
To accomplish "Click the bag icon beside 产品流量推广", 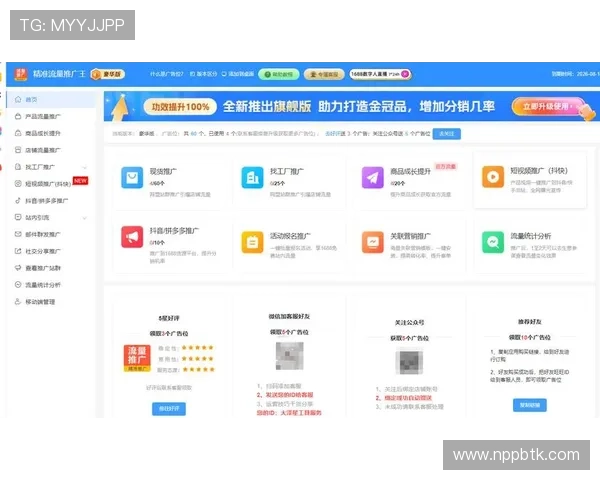I will coord(18,116).
